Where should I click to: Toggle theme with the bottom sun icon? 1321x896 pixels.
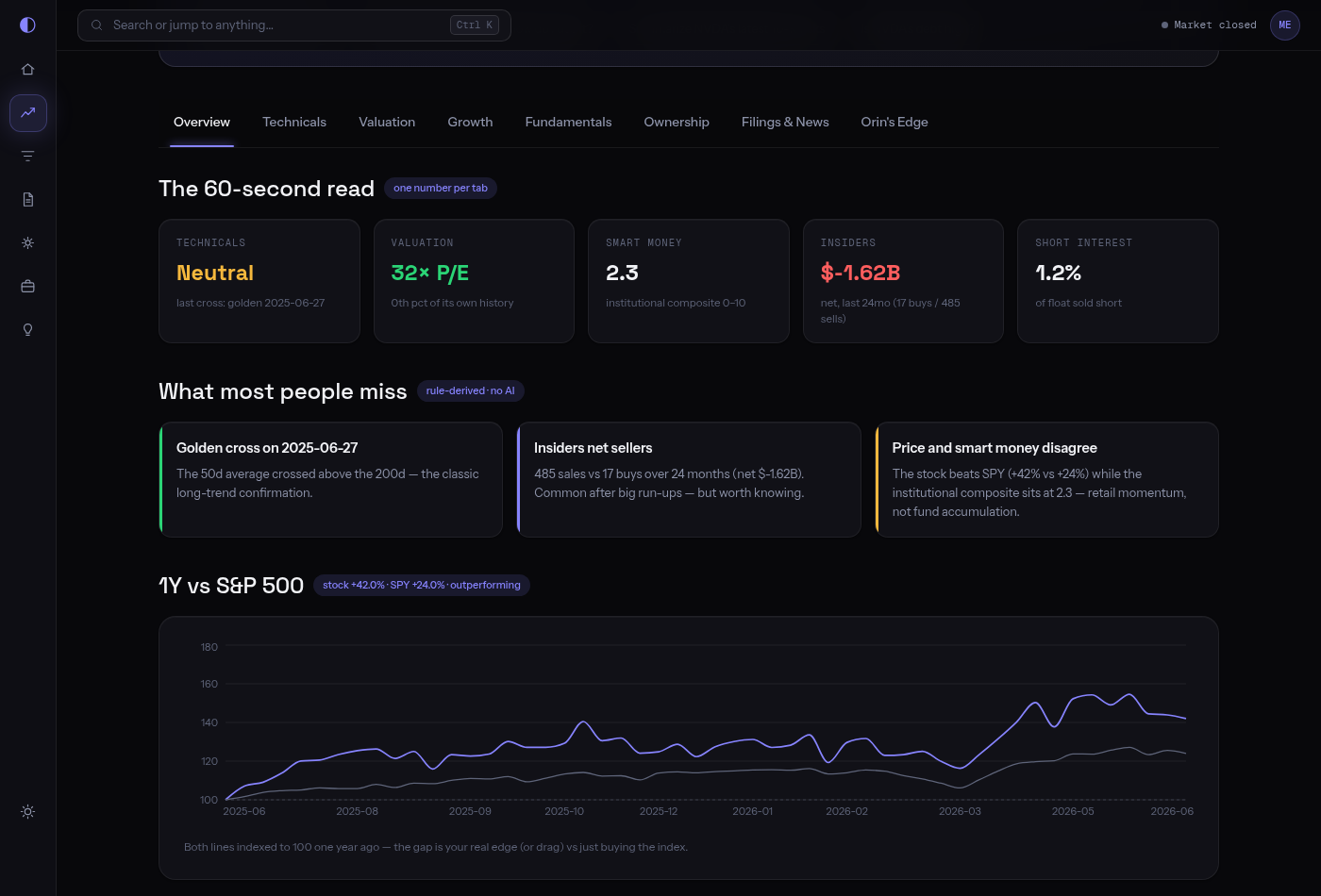[27, 811]
